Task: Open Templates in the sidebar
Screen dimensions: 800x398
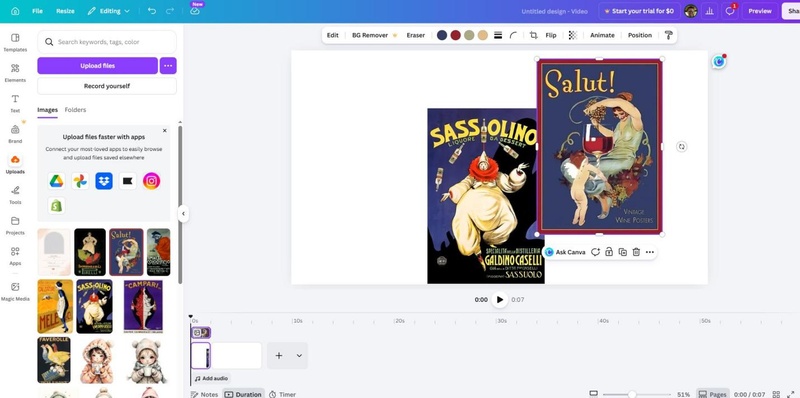Action: (x=15, y=42)
